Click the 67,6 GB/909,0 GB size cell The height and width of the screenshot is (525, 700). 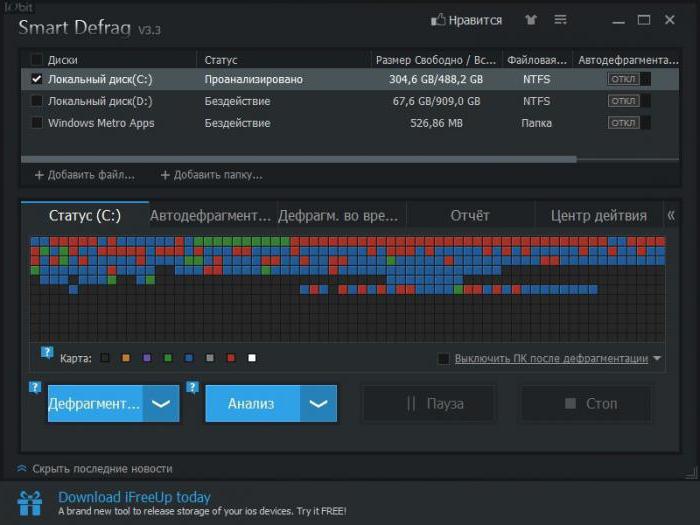pos(436,101)
